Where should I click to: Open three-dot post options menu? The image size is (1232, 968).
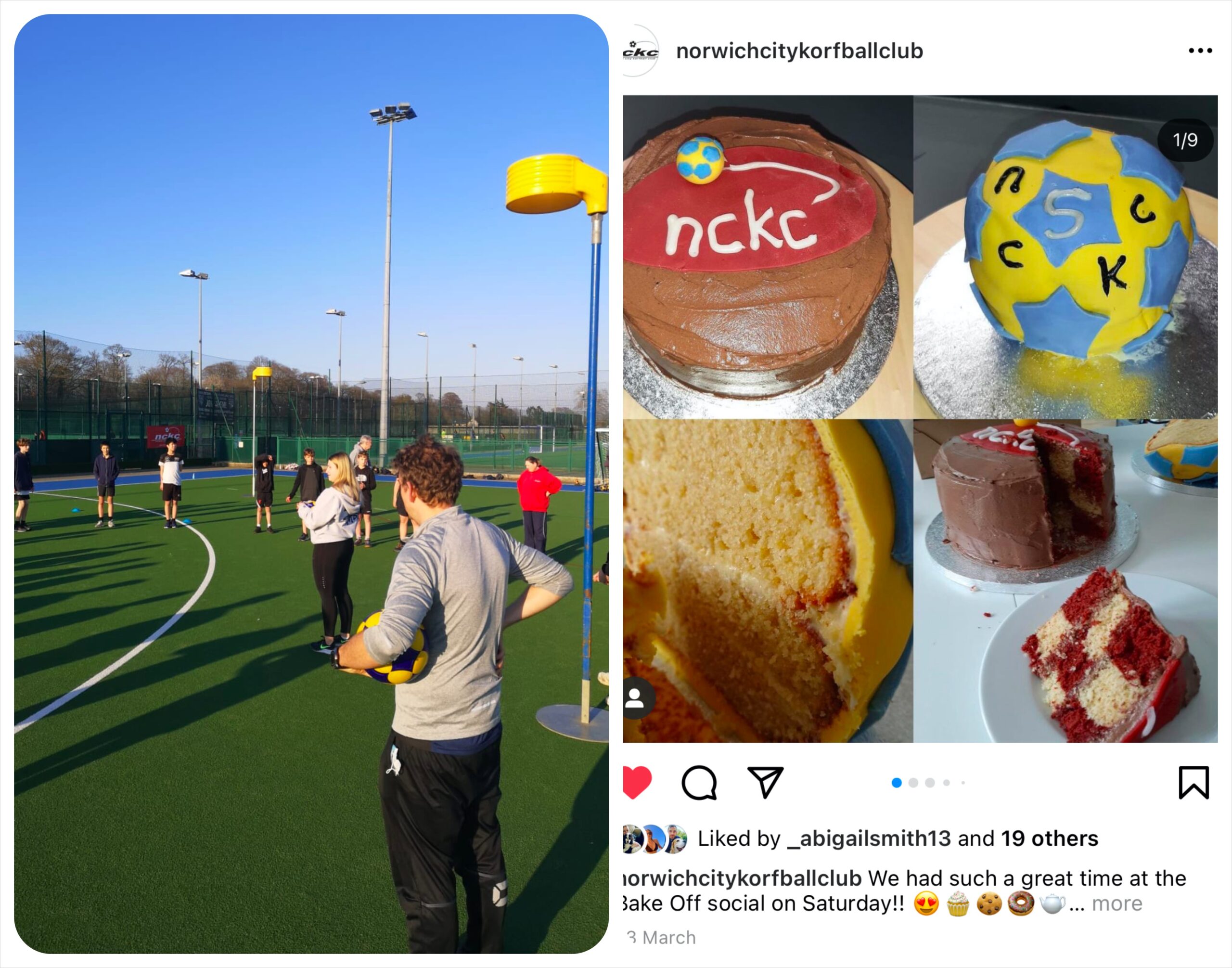tap(1200, 51)
